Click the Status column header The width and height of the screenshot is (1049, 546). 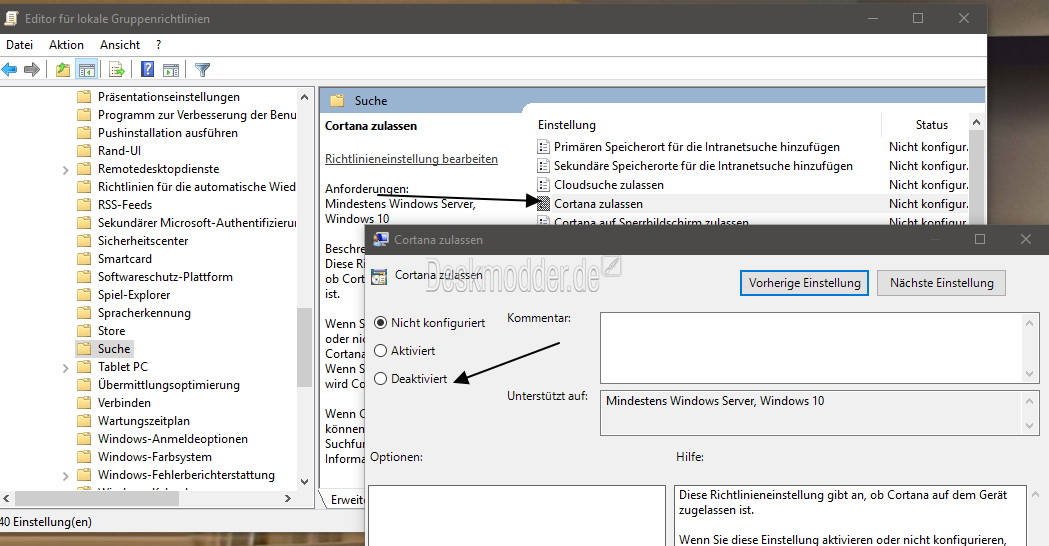tap(931, 124)
